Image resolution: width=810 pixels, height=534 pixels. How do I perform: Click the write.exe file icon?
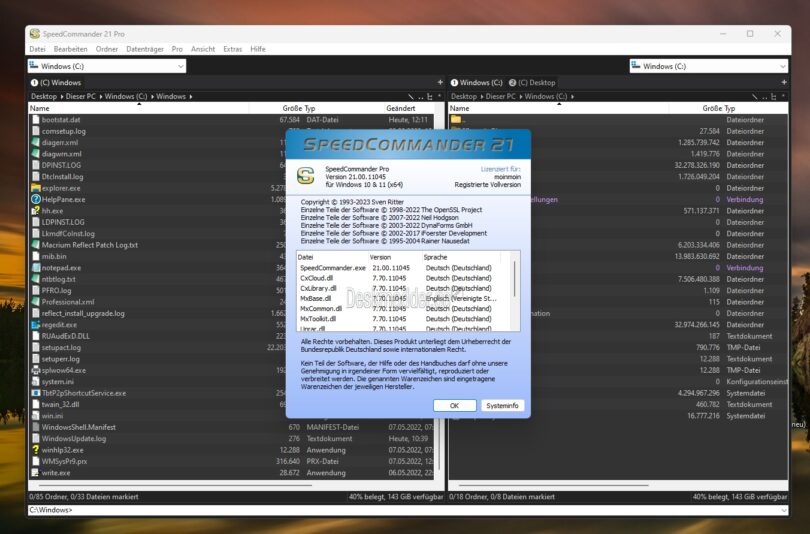point(36,472)
